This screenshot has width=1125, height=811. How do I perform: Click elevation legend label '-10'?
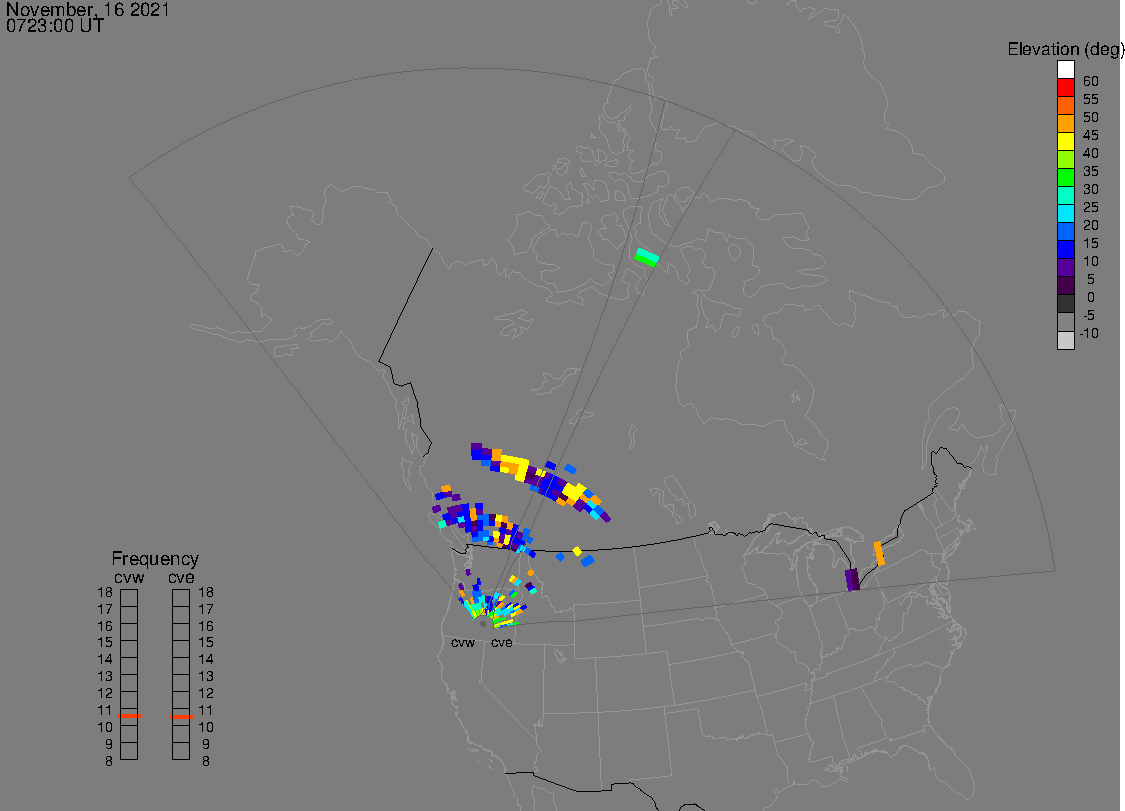click(1089, 333)
